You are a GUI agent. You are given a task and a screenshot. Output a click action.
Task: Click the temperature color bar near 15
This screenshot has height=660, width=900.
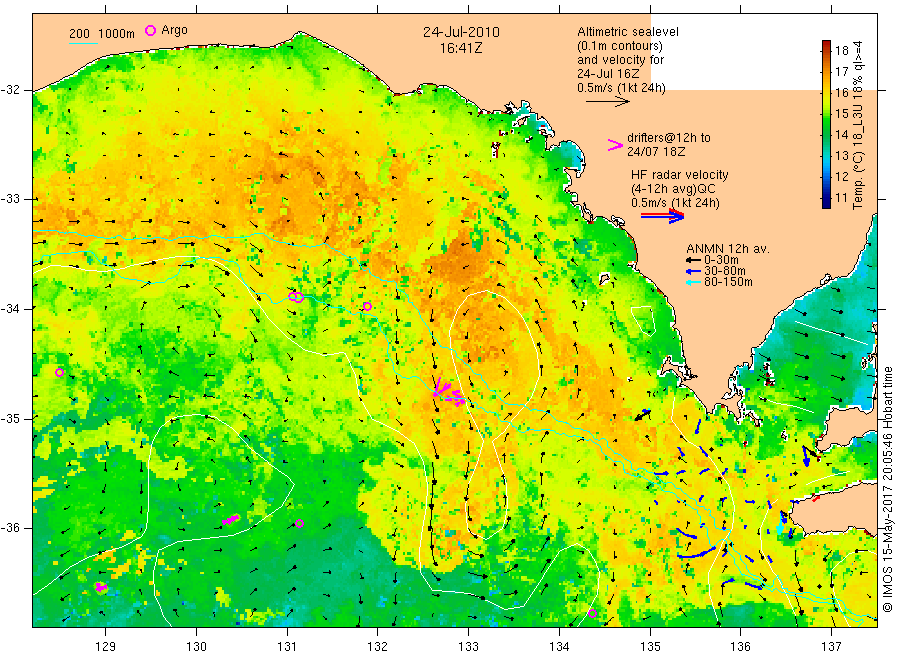pyautogui.click(x=826, y=114)
